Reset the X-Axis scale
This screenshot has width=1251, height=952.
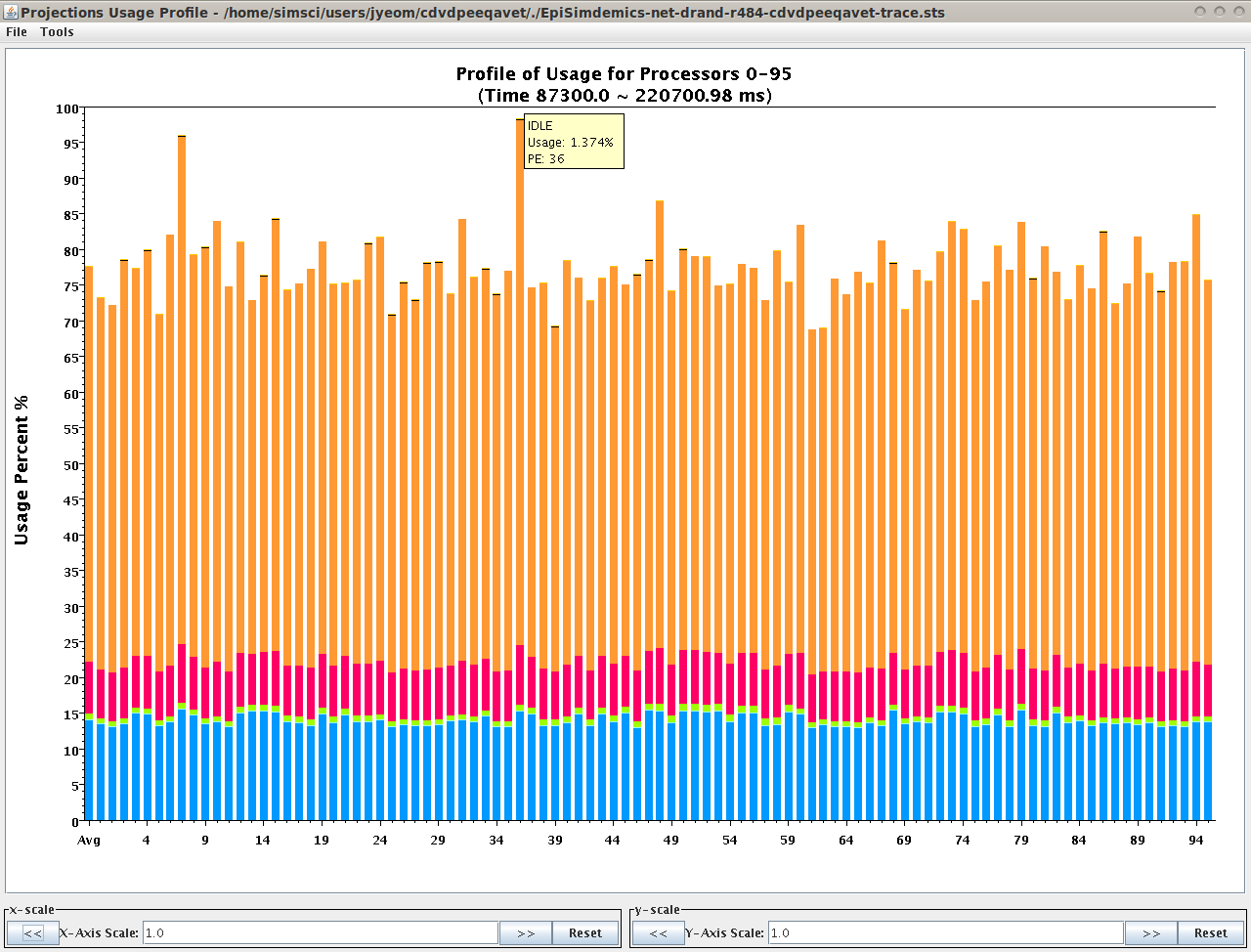[x=584, y=933]
